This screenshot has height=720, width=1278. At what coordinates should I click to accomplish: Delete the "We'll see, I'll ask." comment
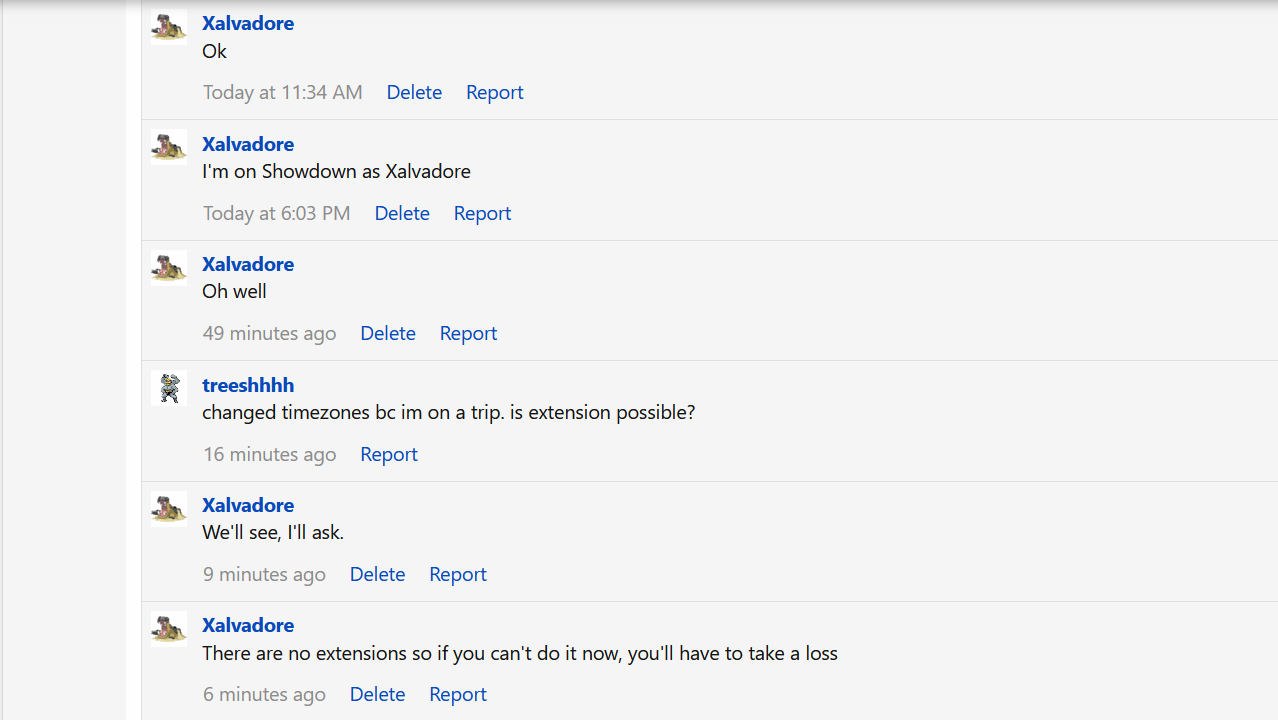pyautogui.click(x=377, y=574)
